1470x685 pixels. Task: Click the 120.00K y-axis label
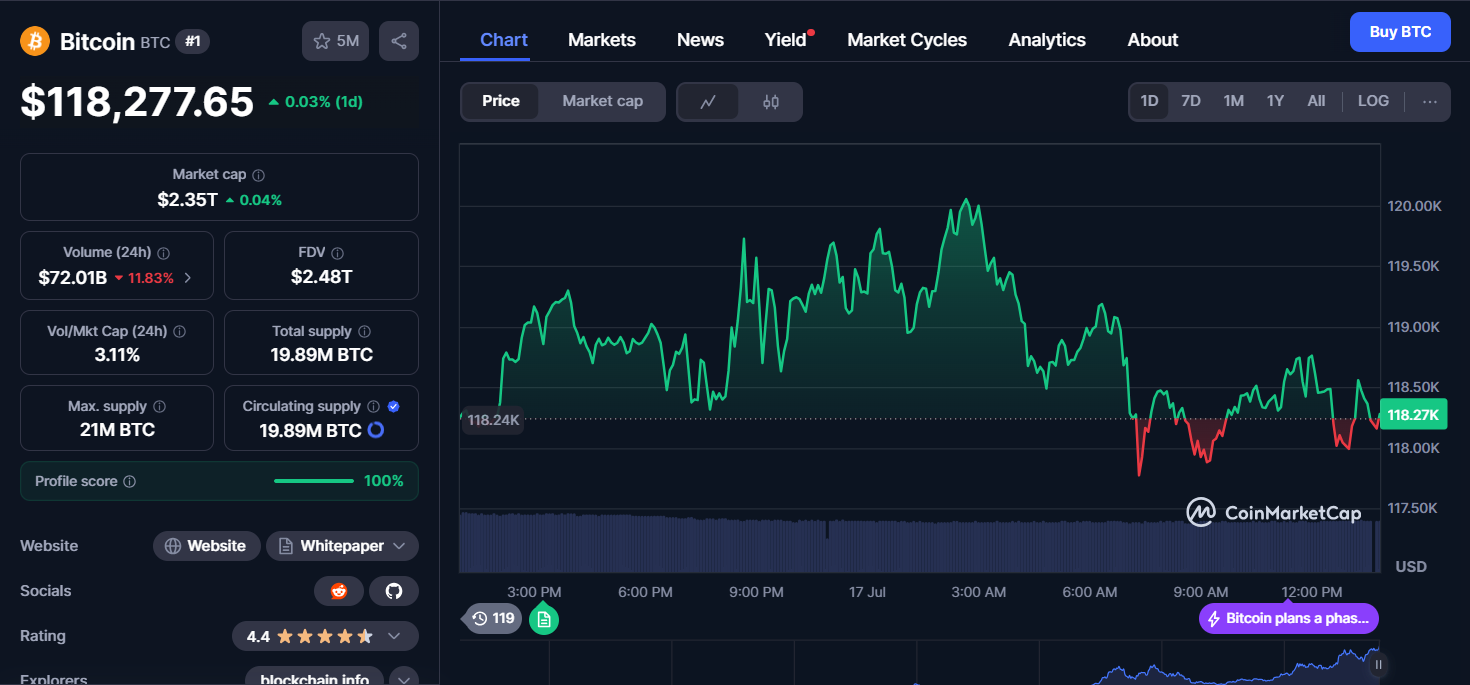(x=1414, y=206)
